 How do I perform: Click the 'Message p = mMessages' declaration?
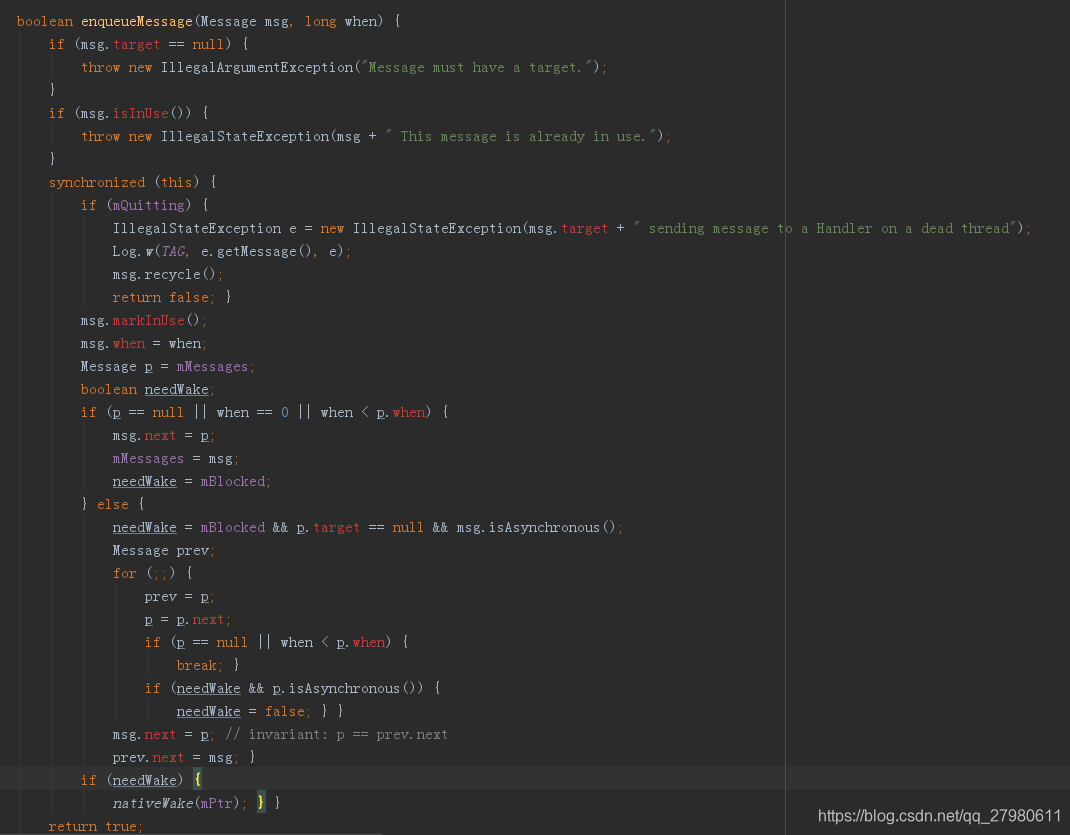click(x=167, y=367)
